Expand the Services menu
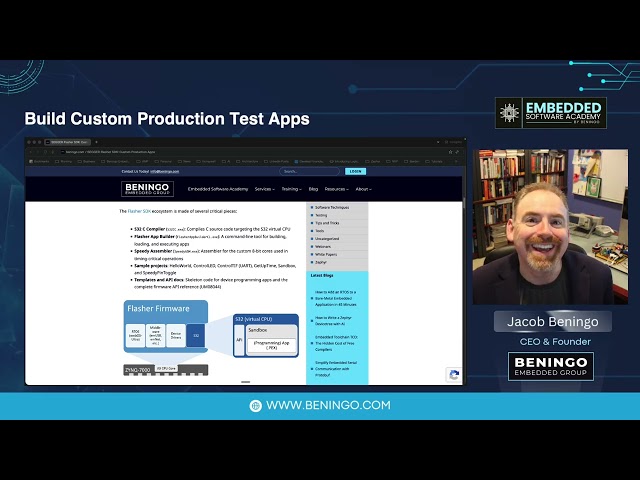The width and height of the screenshot is (640, 480). (x=264, y=189)
